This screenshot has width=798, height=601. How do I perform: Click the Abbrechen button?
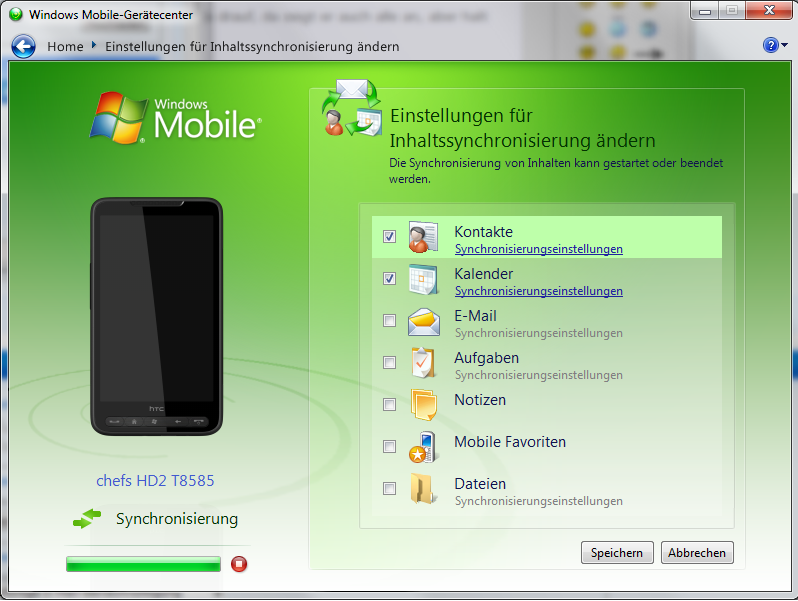click(x=697, y=553)
